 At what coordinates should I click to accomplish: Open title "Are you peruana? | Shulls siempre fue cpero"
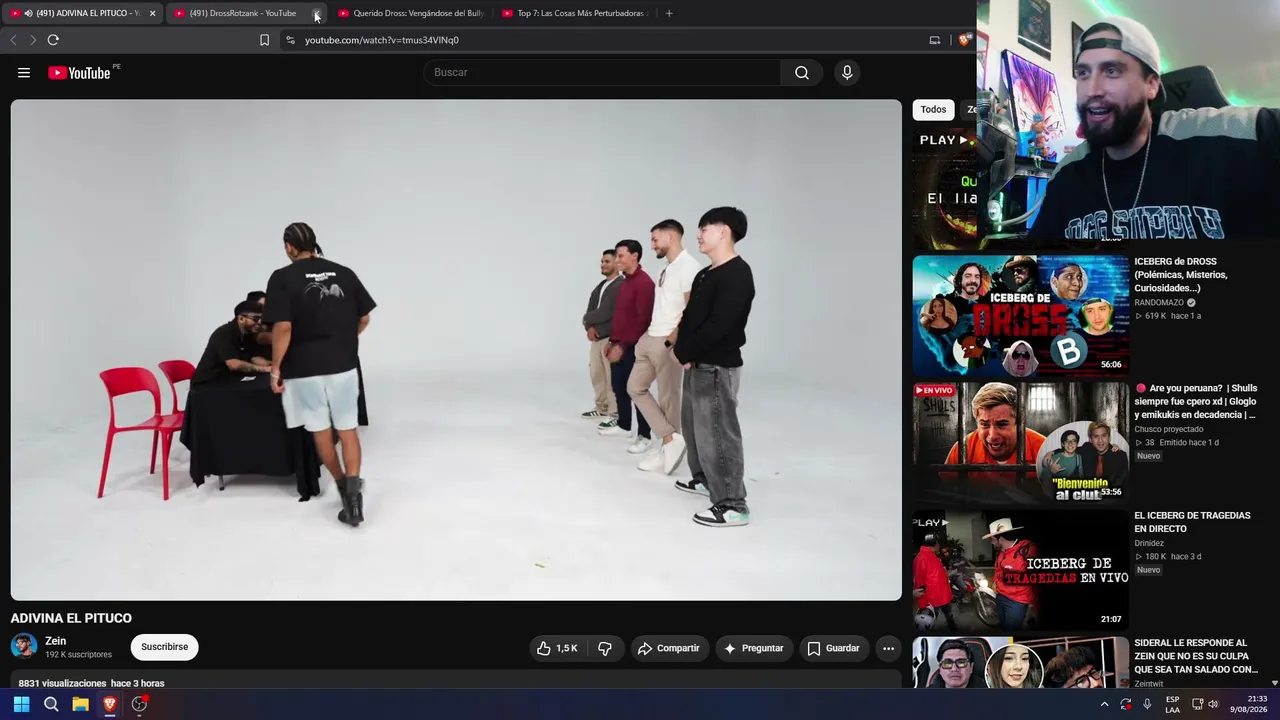1196,401
